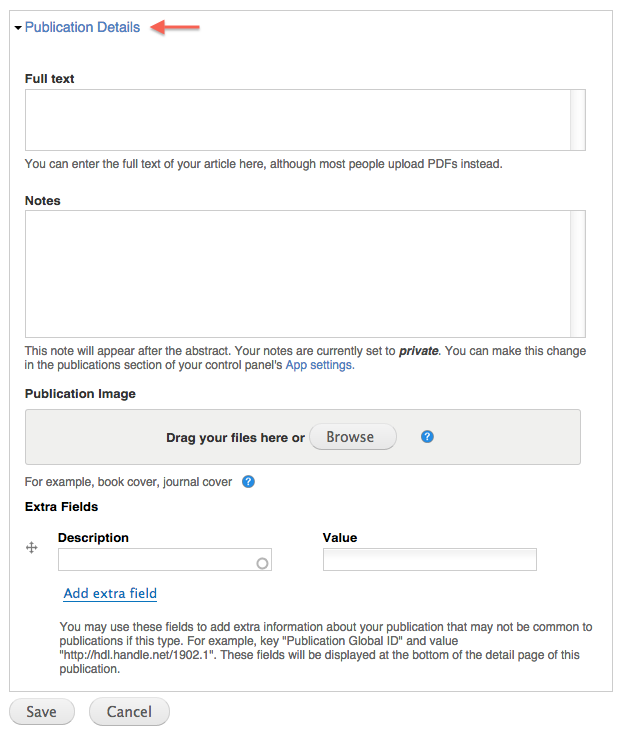Click the Add extra field link
The image size is (621, 733).
tap(110, 593)
